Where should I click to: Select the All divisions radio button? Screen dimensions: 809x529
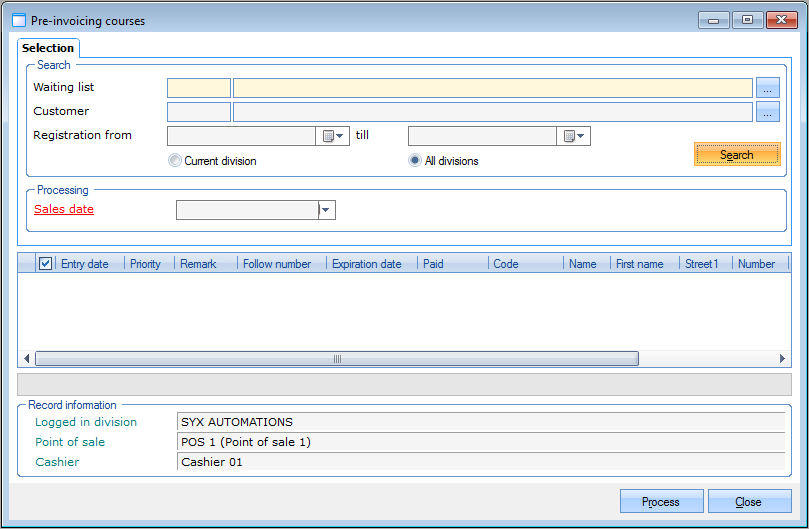[415, 160]
